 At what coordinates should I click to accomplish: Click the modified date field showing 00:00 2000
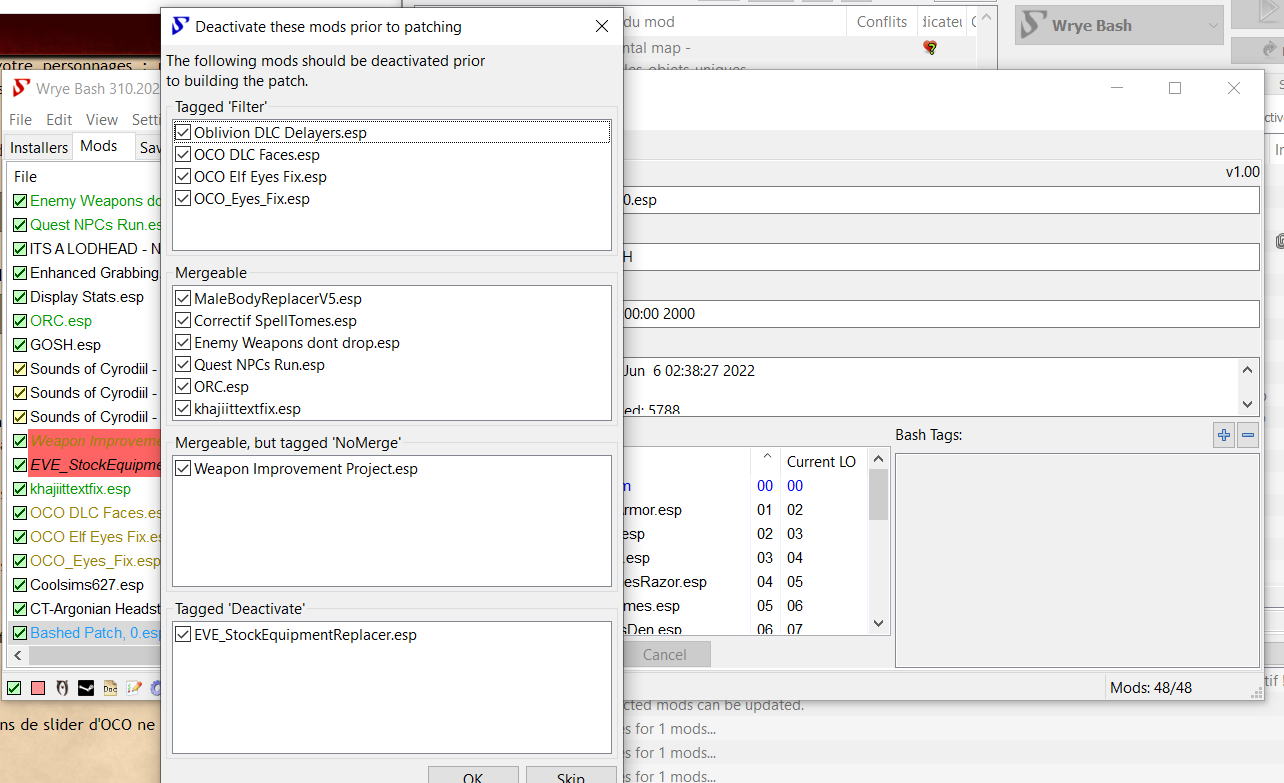click(939, 314)
